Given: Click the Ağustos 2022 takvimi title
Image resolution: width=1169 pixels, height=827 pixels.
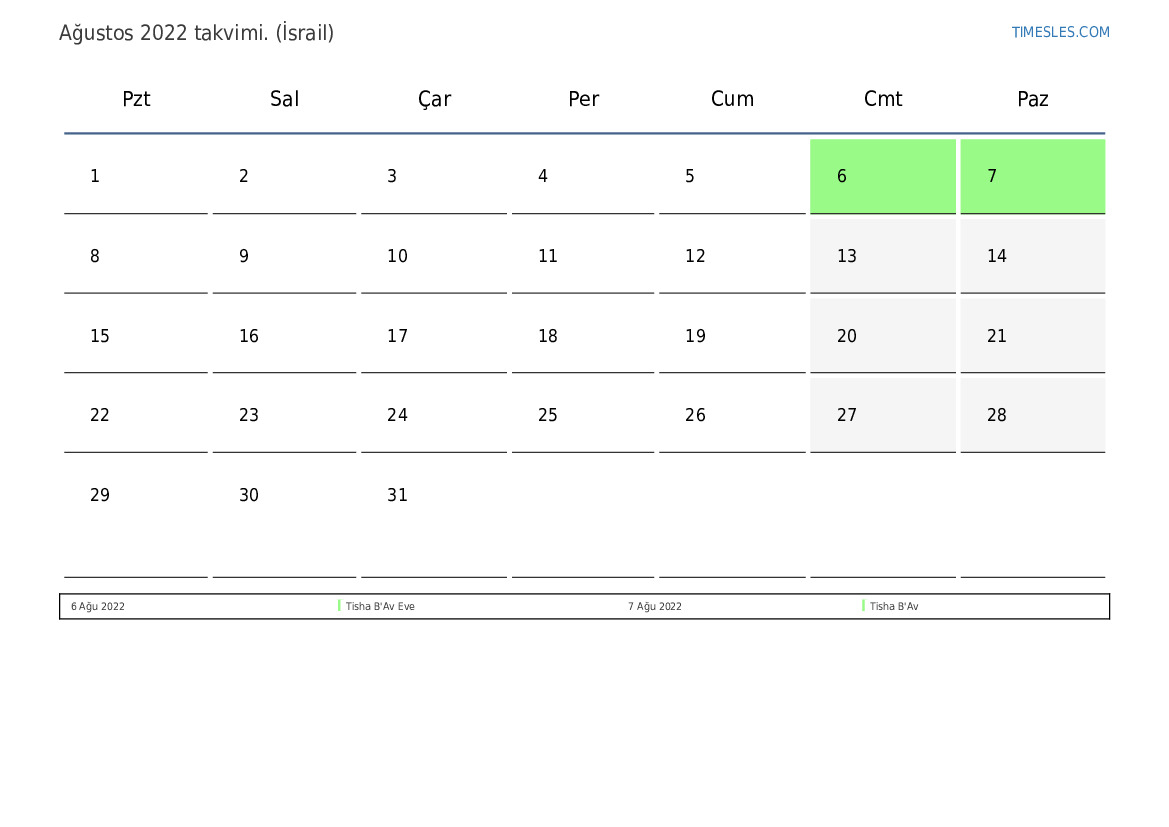Looking at the screenshot, I should [x=197, y=33].
